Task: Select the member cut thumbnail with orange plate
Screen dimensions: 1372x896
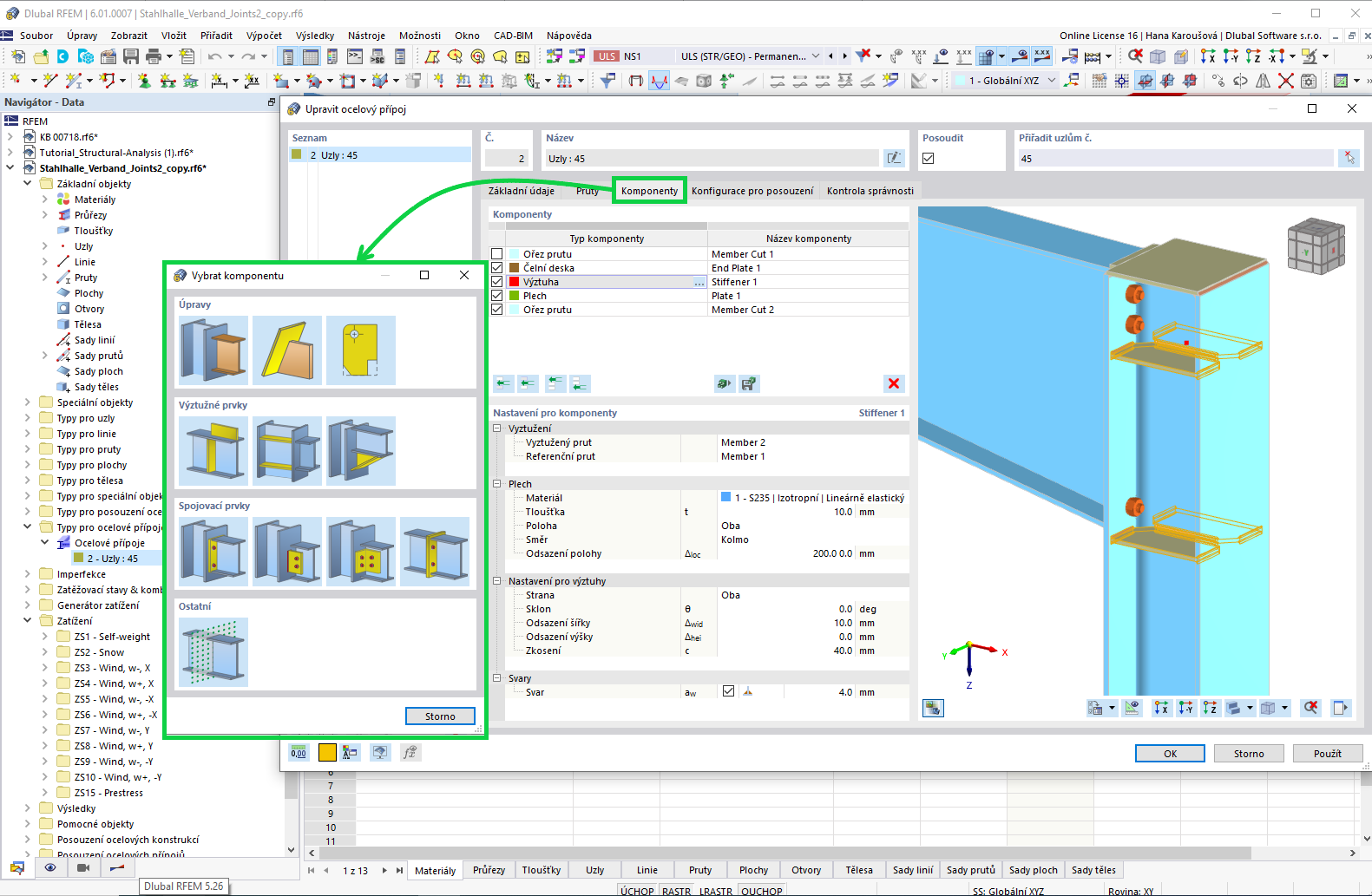Action: point(213,350)
